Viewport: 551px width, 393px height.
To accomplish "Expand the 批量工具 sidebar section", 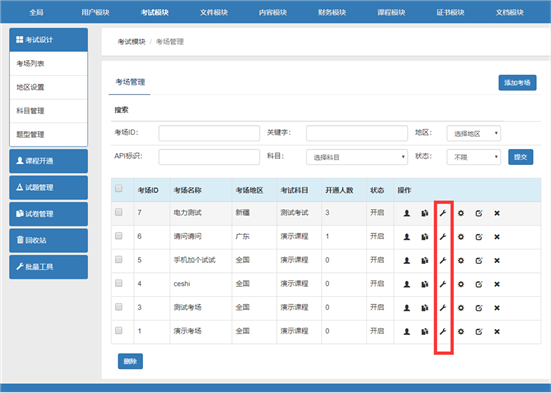I will (x=48, y=267).
